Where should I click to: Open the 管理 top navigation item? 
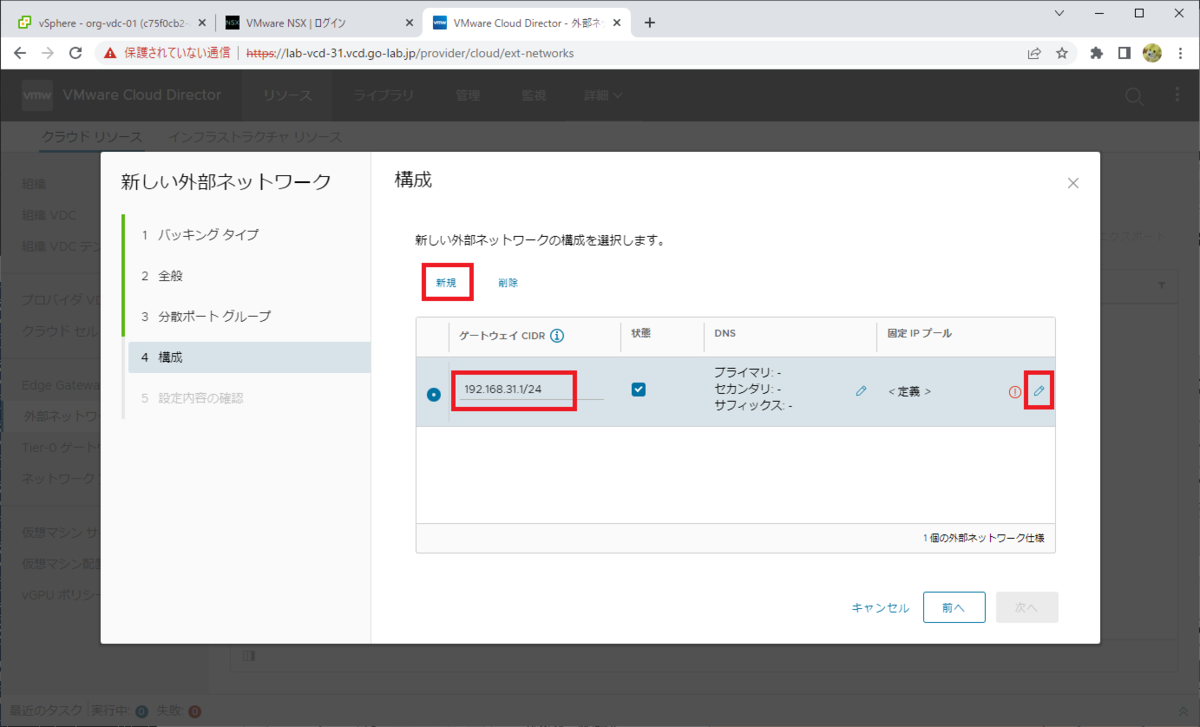(468, 96)
